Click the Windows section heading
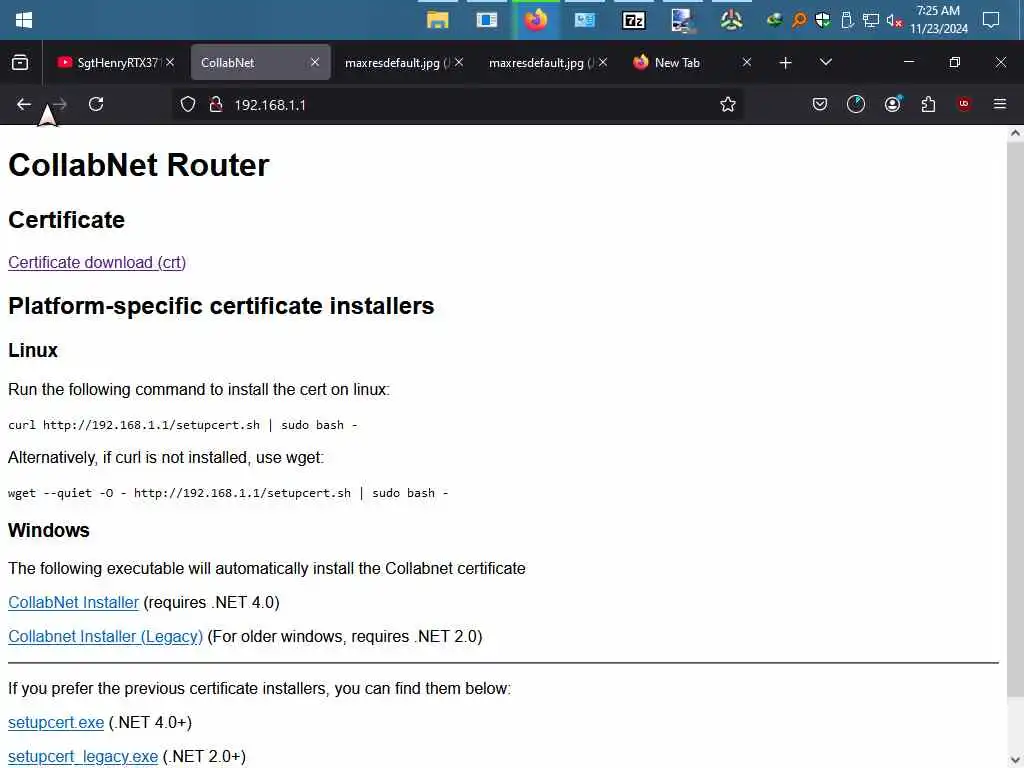Viewport: 1024px width, 768px height. [49, 530]
